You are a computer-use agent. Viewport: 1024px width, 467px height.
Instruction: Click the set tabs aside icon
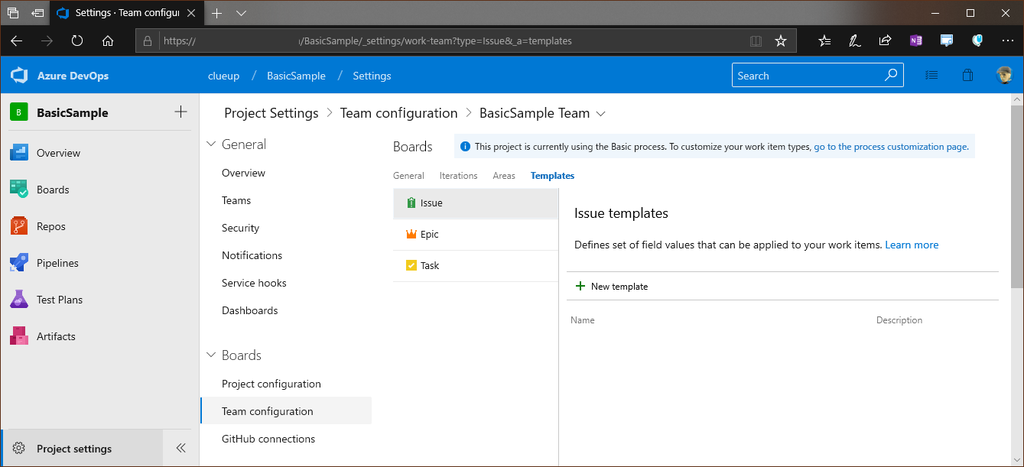tap(38, 12)
